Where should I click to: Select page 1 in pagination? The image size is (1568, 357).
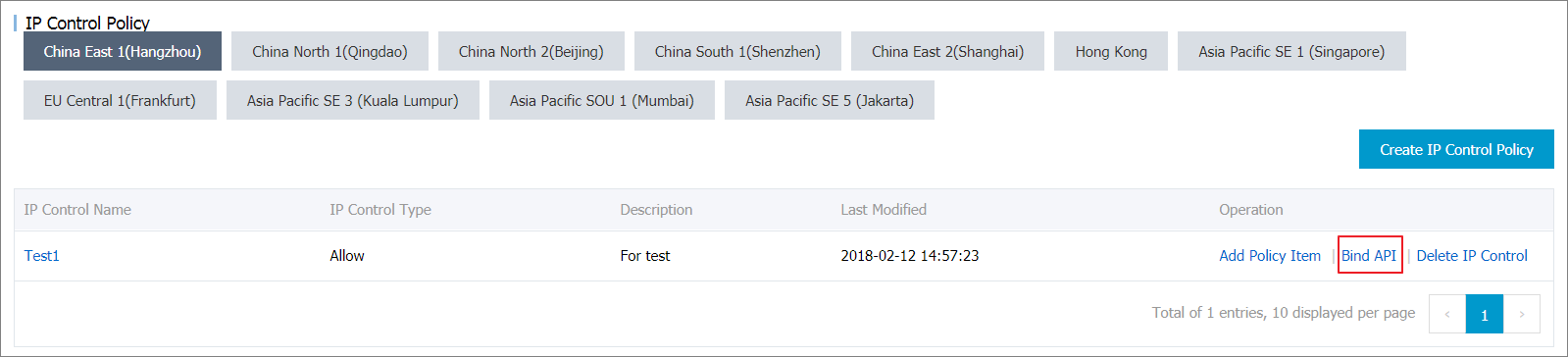1485,314
